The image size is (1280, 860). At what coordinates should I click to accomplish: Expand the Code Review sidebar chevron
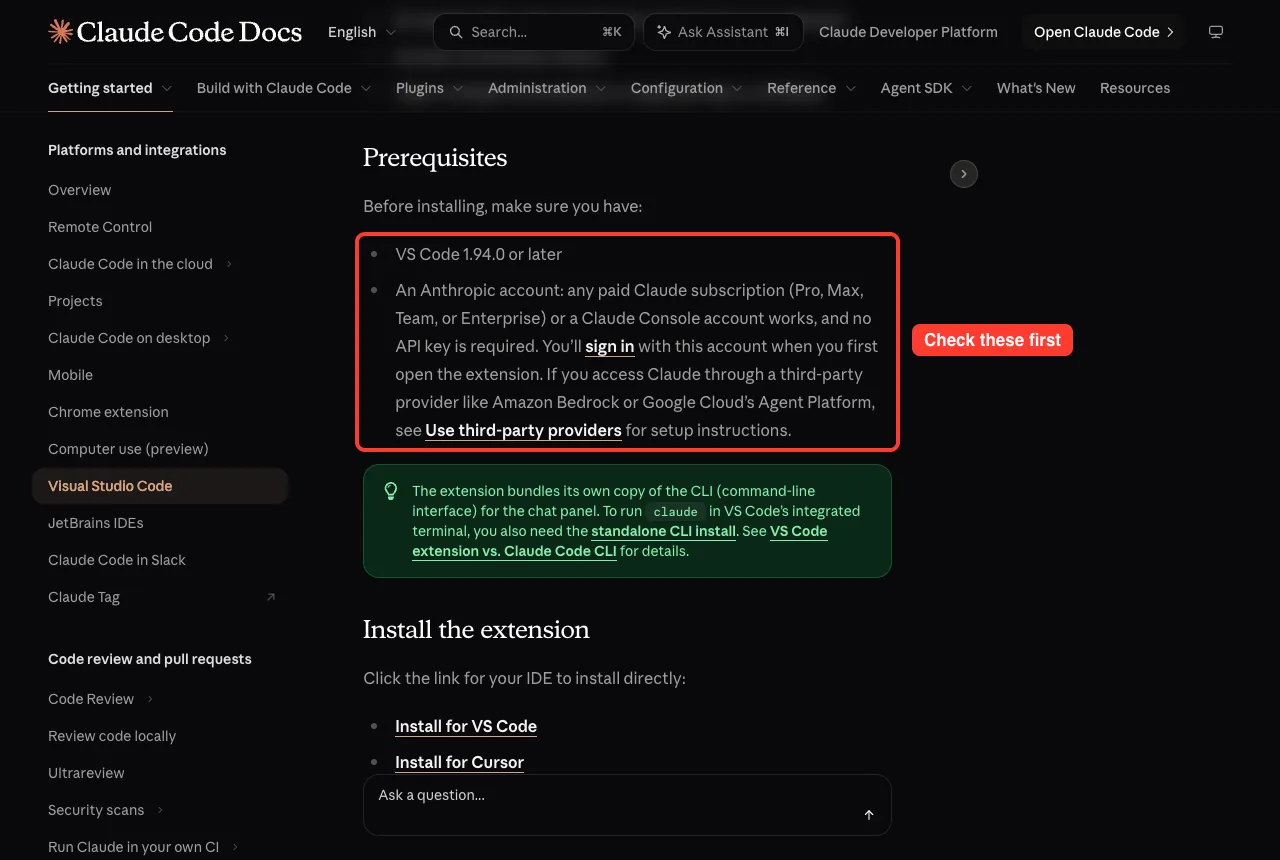[x=150, y=699]
